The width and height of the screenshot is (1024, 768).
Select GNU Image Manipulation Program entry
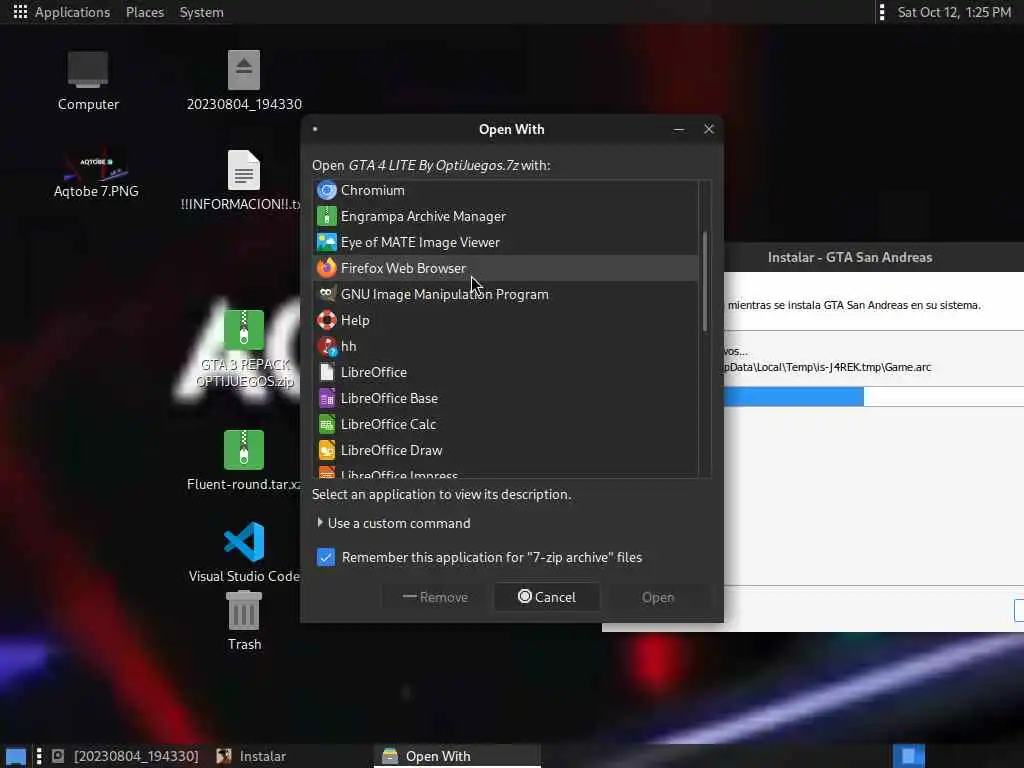click(x=505, y=294)
